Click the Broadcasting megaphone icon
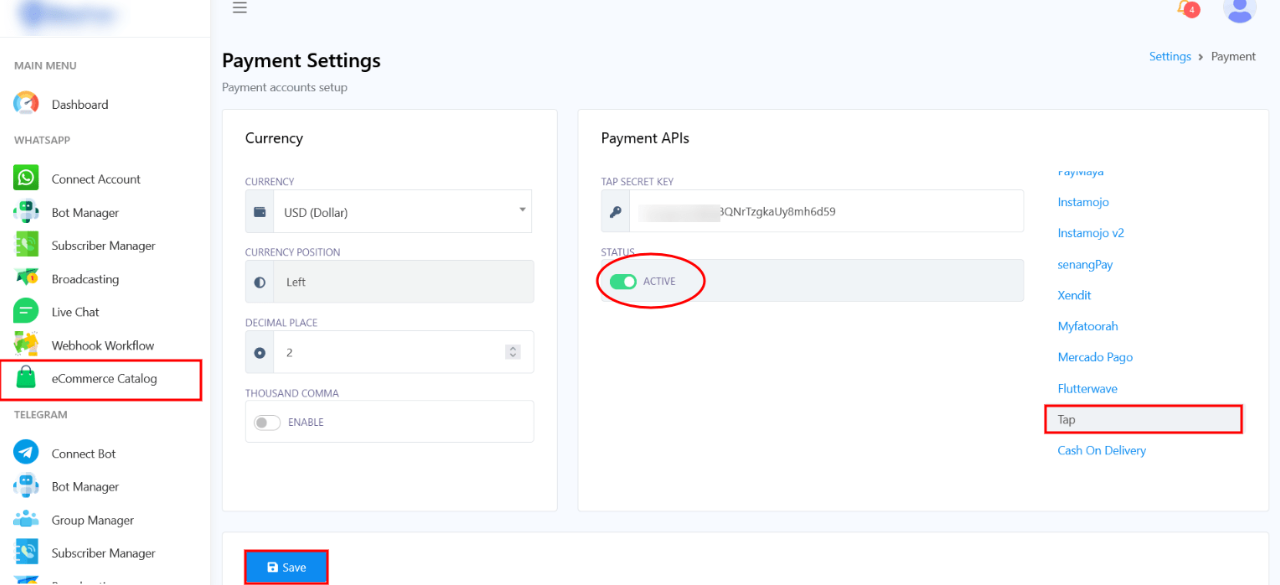Image resolution: width=1280 pixels, height=585 pixels. tap(26, 278)
